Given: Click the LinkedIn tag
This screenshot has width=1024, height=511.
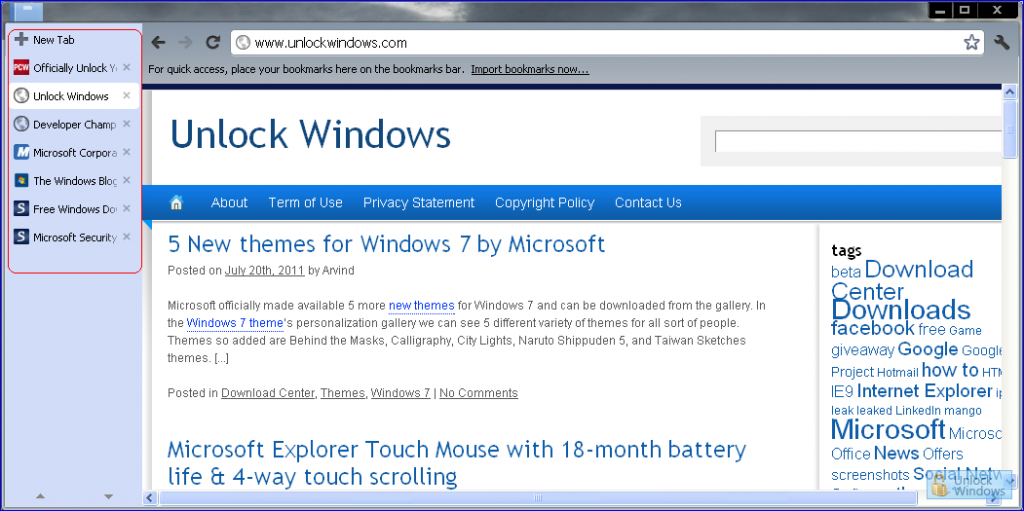Looking at the screenshot, I should [918, 411].
